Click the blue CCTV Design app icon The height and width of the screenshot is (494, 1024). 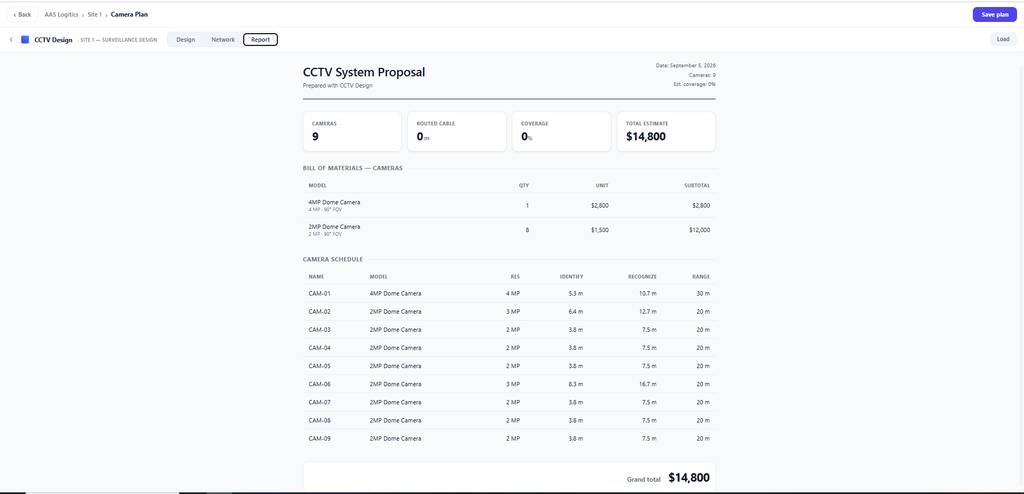click(x=25, y=40)
